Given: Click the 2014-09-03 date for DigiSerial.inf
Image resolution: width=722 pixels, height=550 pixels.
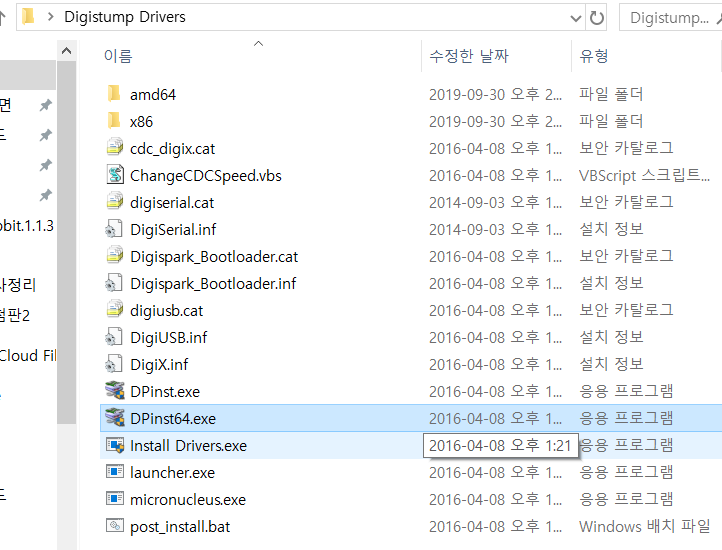Looking at the screenshot, I should pos(495,229).
